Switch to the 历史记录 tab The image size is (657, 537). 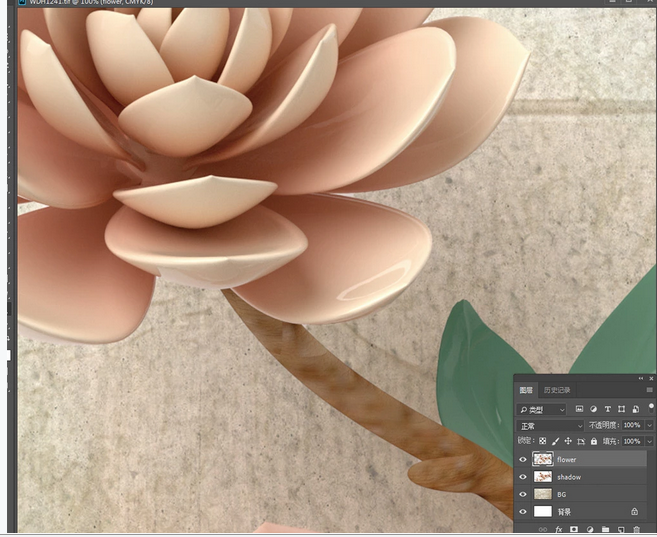pos(555,390)
